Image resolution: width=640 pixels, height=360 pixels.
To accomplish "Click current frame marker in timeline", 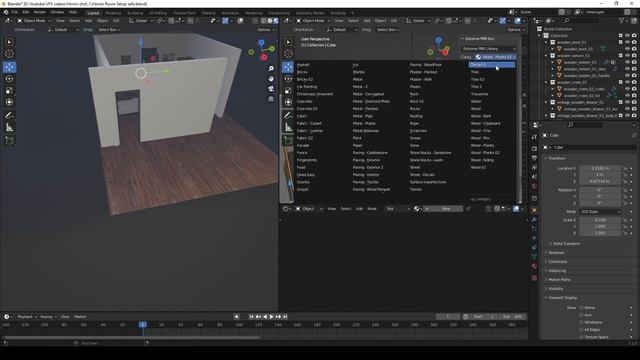I will coord(142,324).
